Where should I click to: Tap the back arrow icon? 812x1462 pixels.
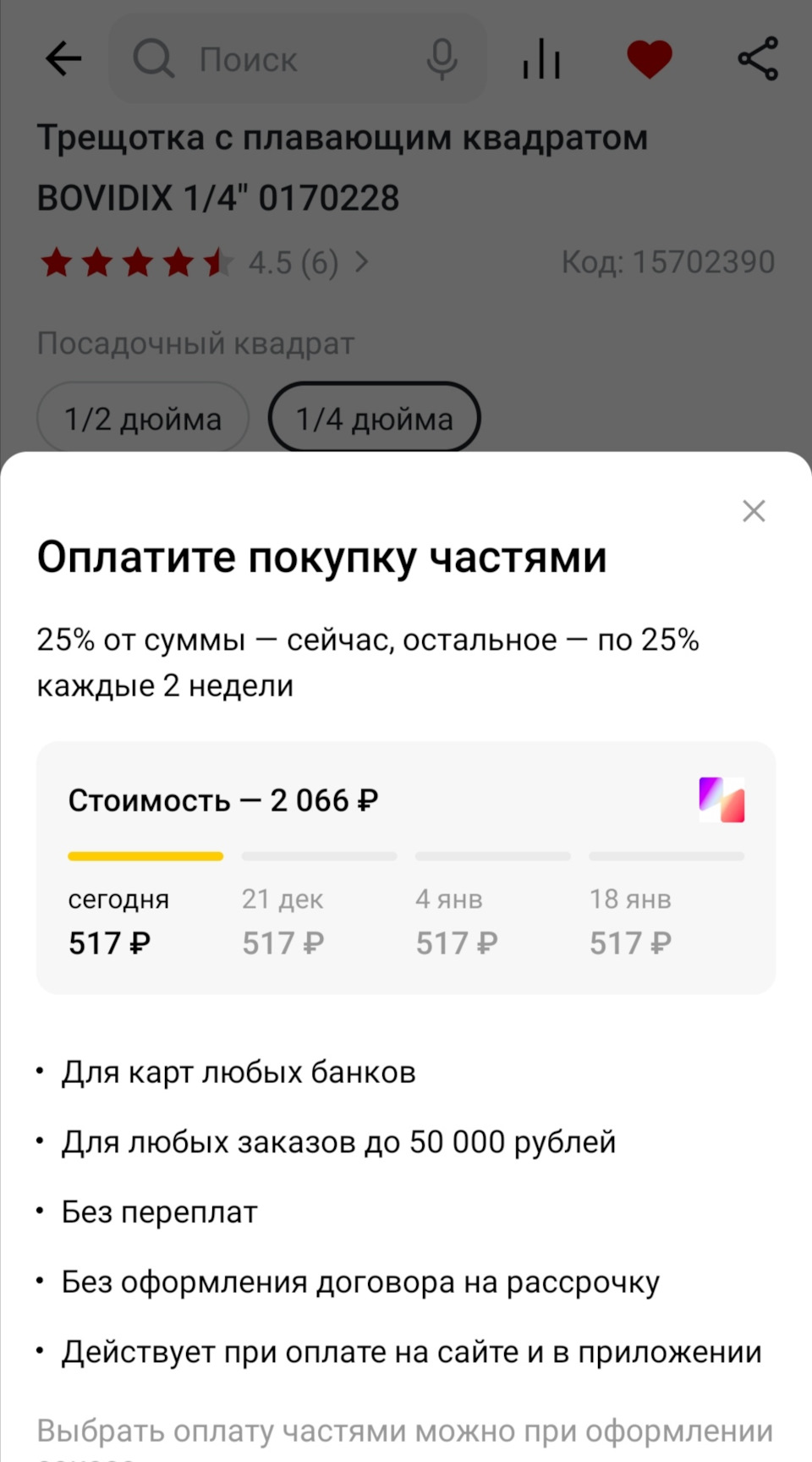pyautogui.click(x=63, y=59)
